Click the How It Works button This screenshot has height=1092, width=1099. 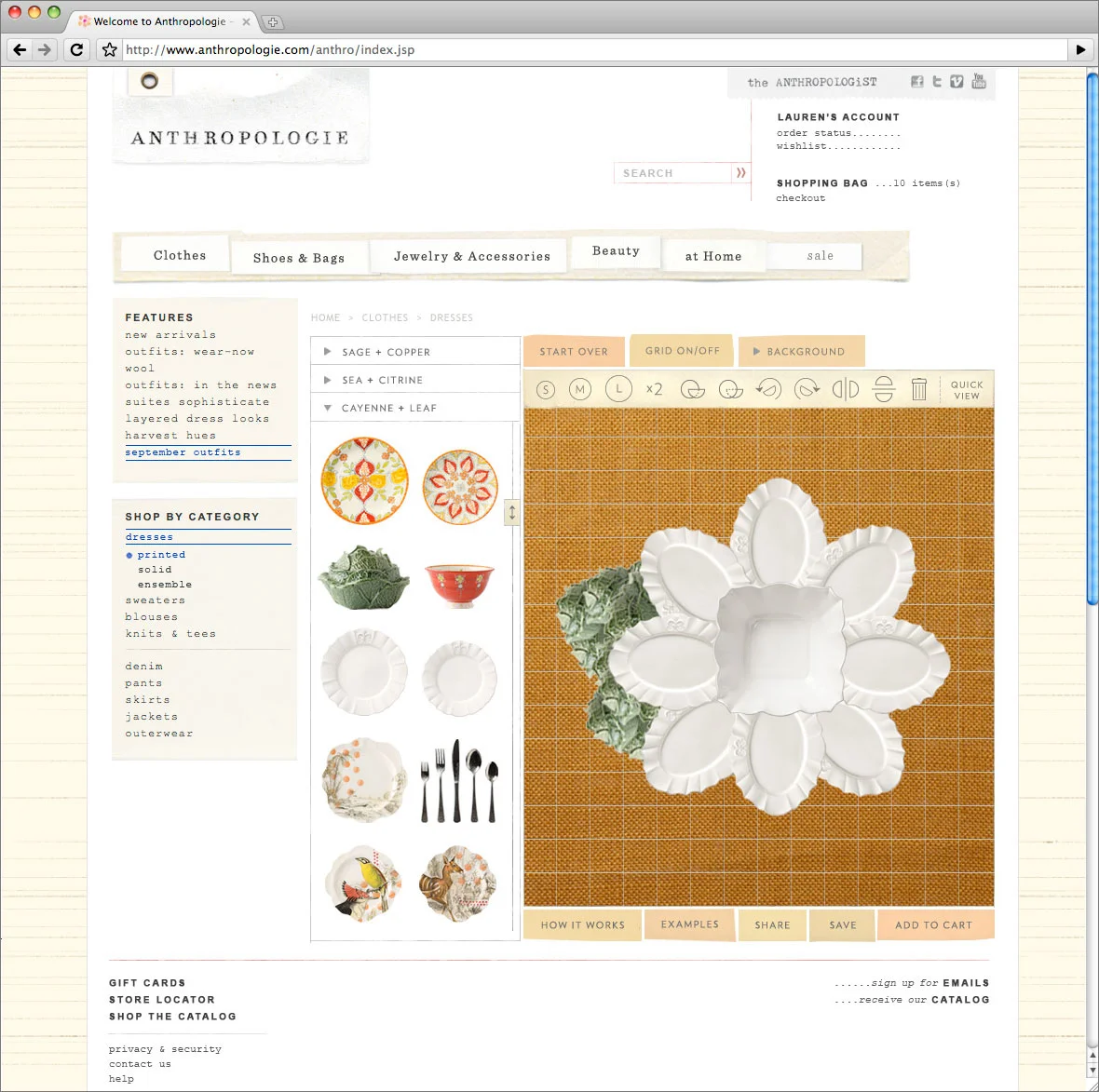(582, 925)
